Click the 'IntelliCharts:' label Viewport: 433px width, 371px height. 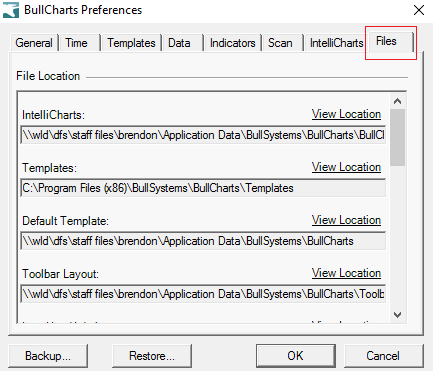(x=54, y=115)
